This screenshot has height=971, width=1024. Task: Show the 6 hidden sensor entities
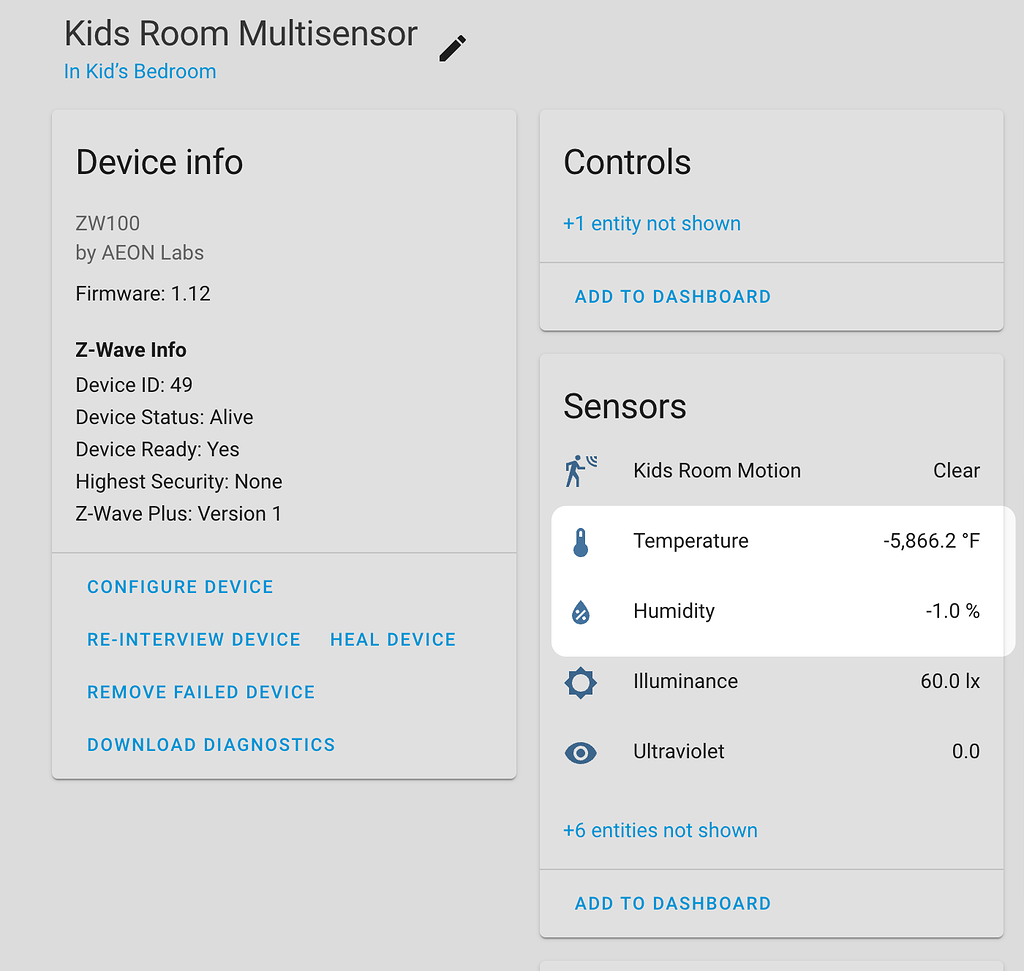click(x=660, y=830)
